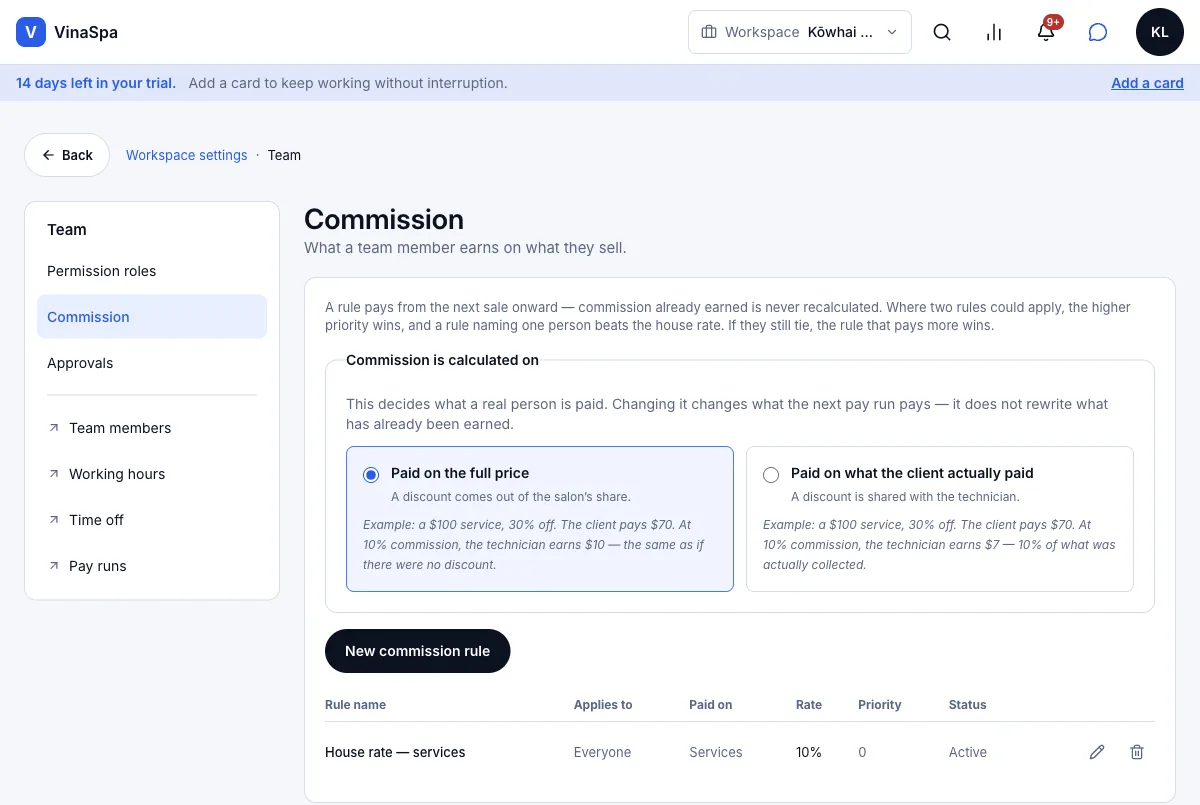Click the priority value 0

coord(862,752)
